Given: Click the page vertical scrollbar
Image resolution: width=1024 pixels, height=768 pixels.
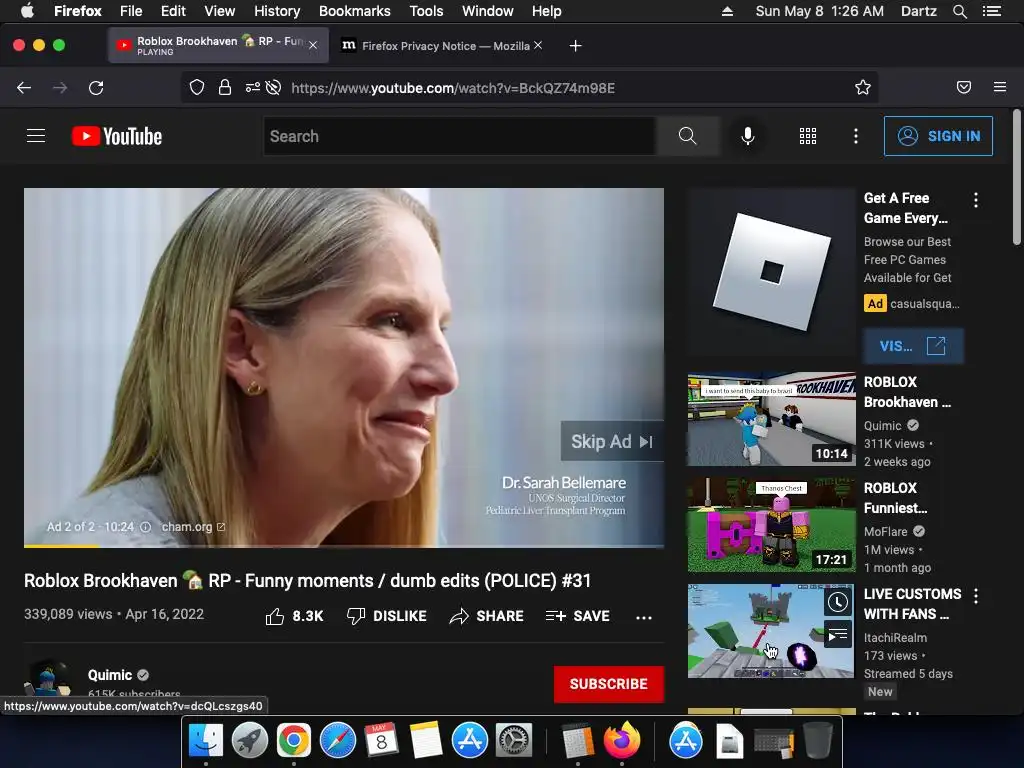Looking at the screenshot, I should (1016, 178).
